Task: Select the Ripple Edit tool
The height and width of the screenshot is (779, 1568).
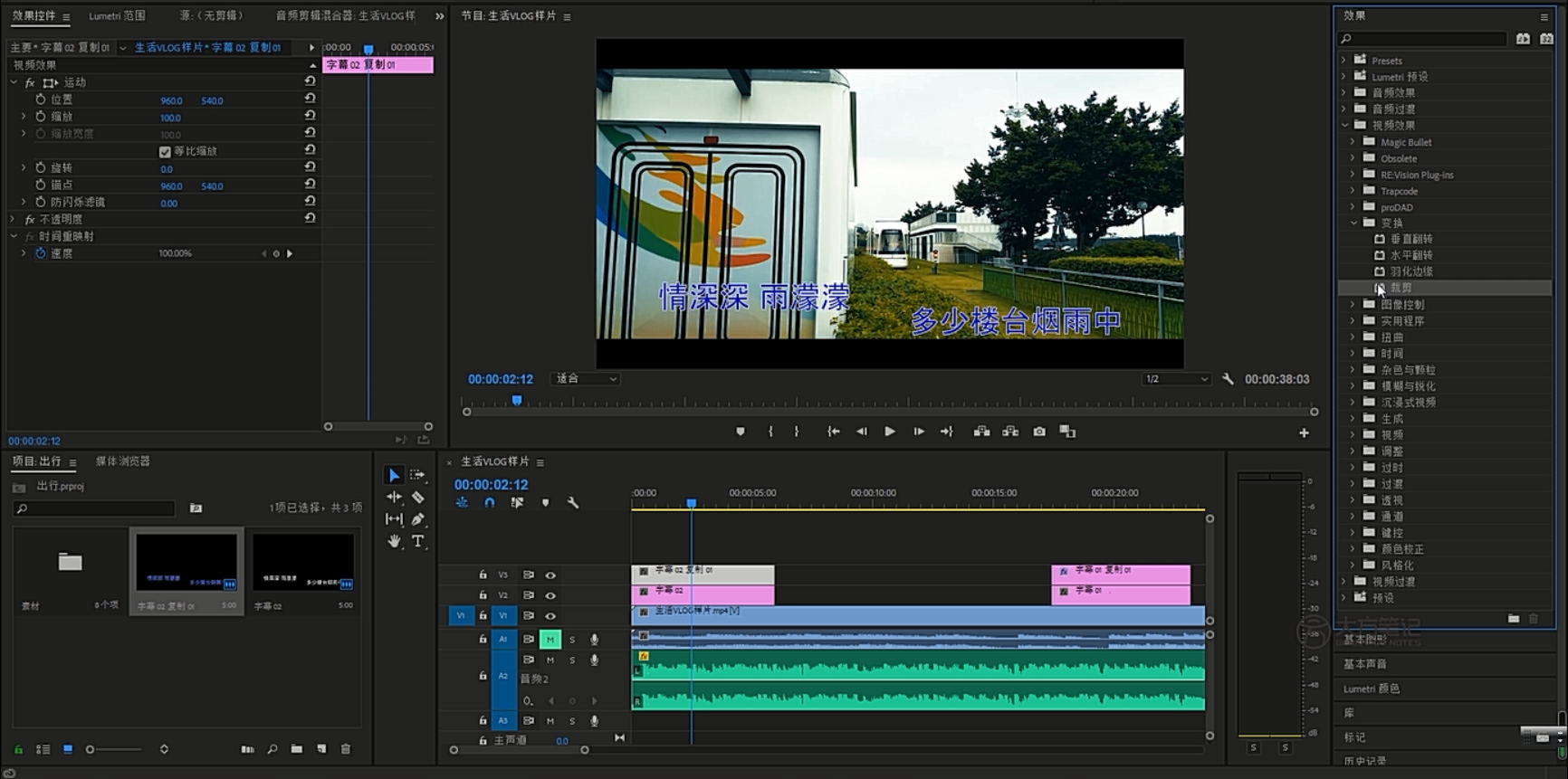Action: 394,497
